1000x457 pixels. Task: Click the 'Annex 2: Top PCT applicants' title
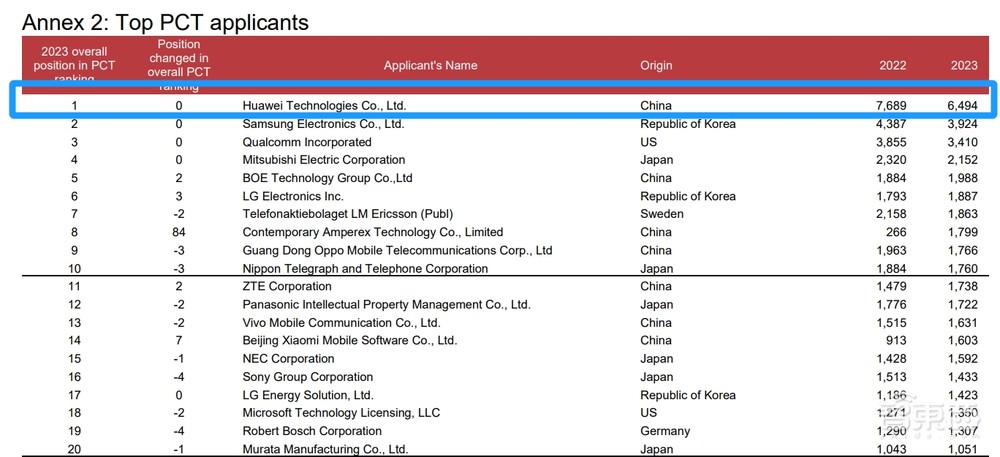point(165,20)
